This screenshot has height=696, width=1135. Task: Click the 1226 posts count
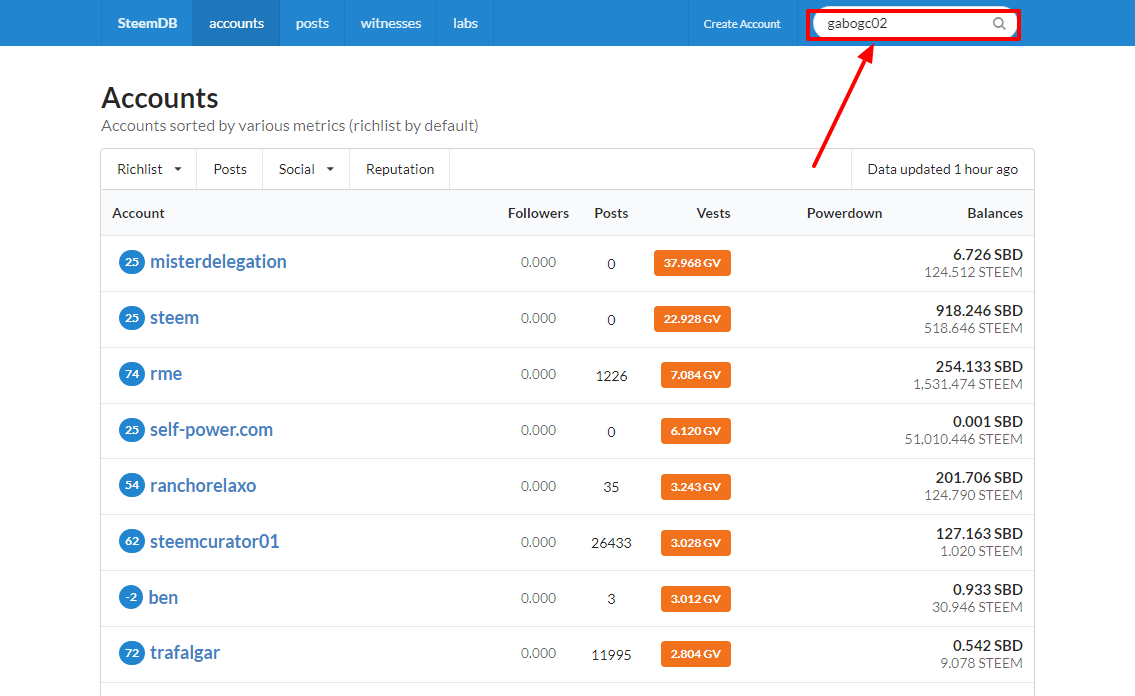pos(611,375)
